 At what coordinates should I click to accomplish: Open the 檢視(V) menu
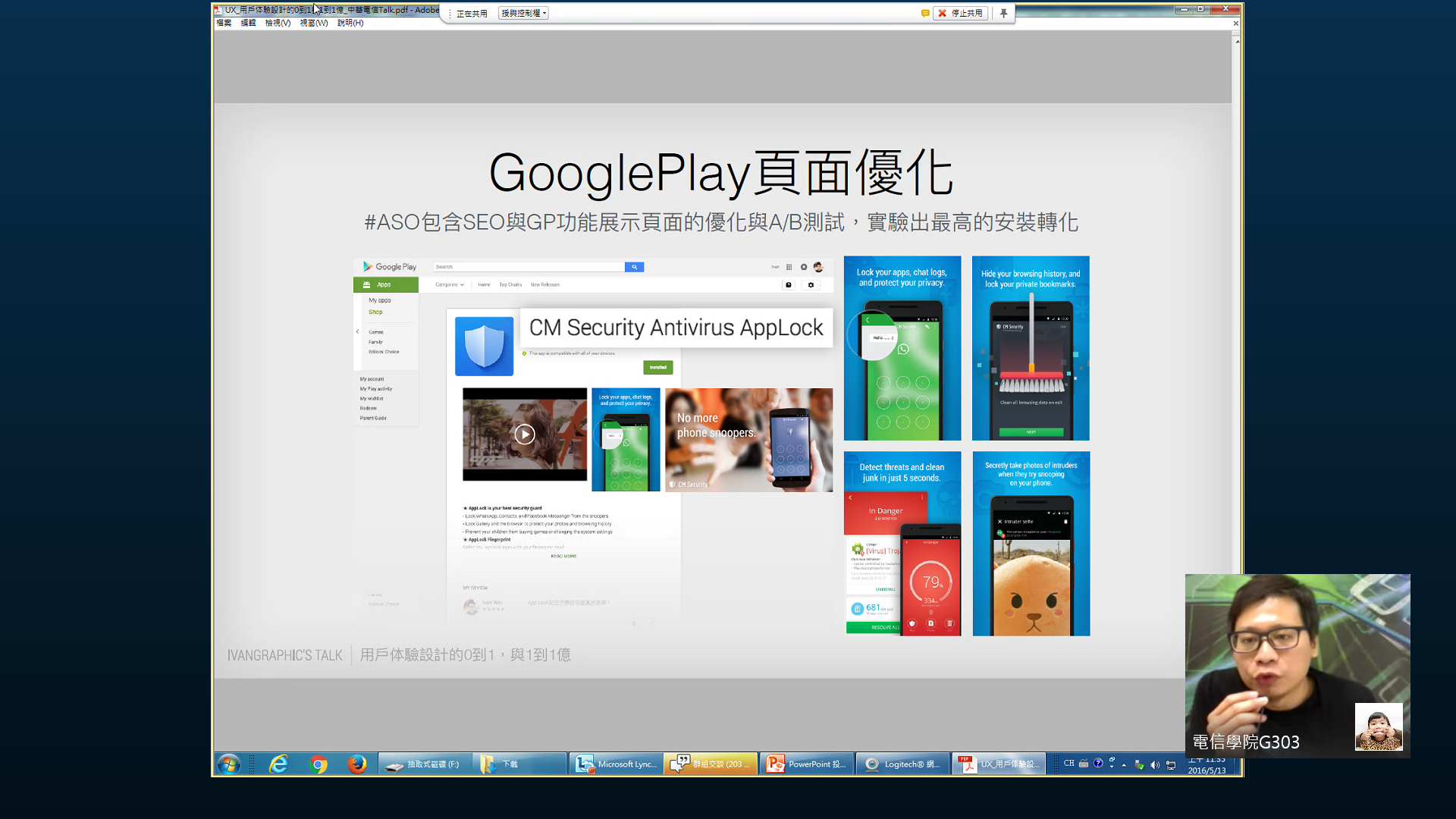tap(278, 23)
